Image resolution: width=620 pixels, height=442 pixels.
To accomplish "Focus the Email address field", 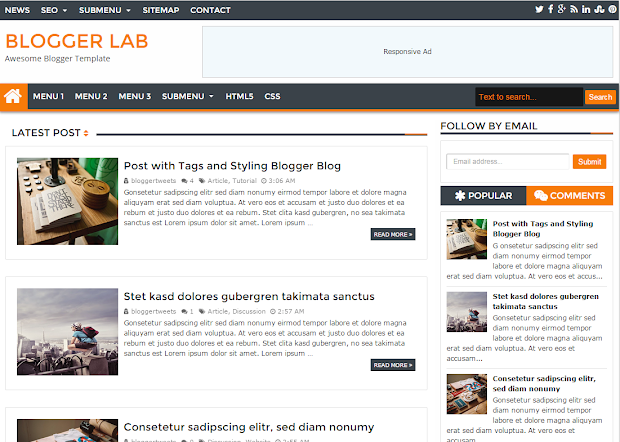I will pos(508,162).
